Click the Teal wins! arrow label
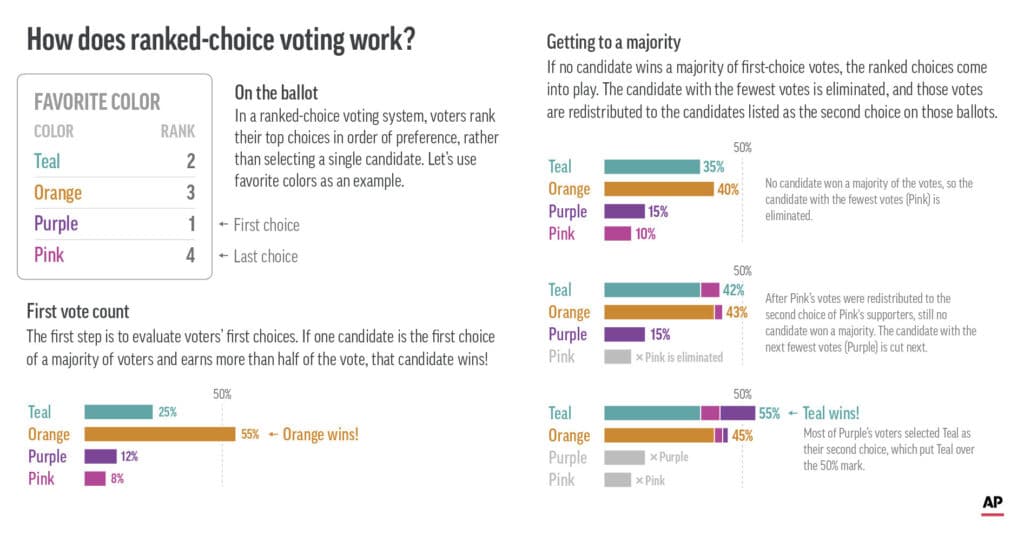 click(x=824, y=413)
